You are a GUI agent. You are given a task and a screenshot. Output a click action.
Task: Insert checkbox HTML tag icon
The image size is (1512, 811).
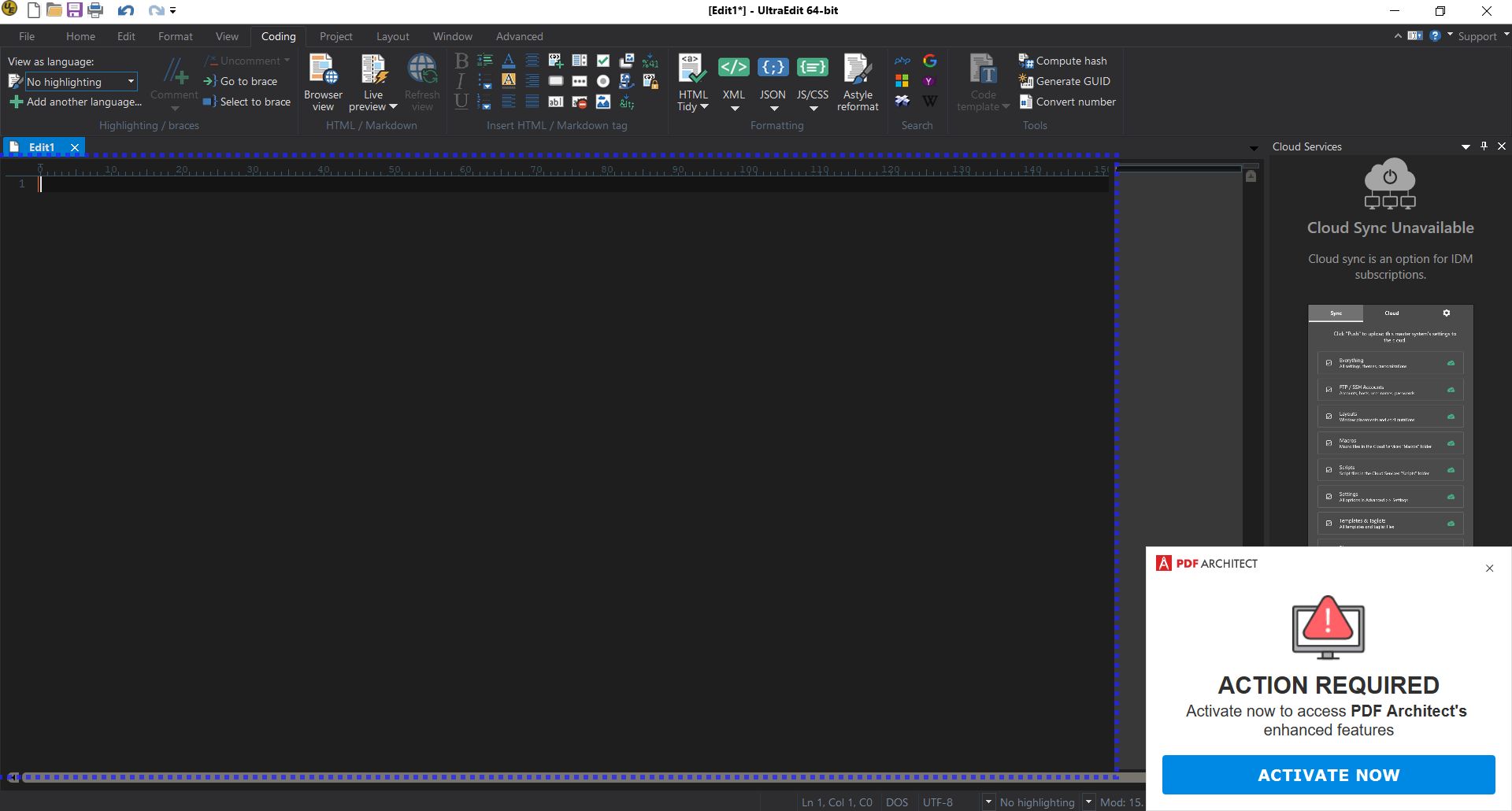coord(603,61)
